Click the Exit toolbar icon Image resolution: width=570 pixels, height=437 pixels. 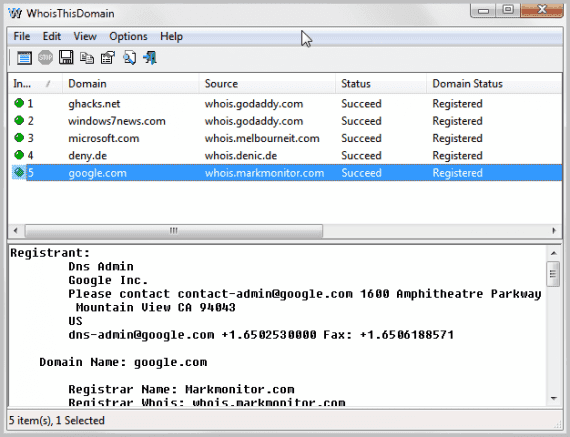coord(150,58)
